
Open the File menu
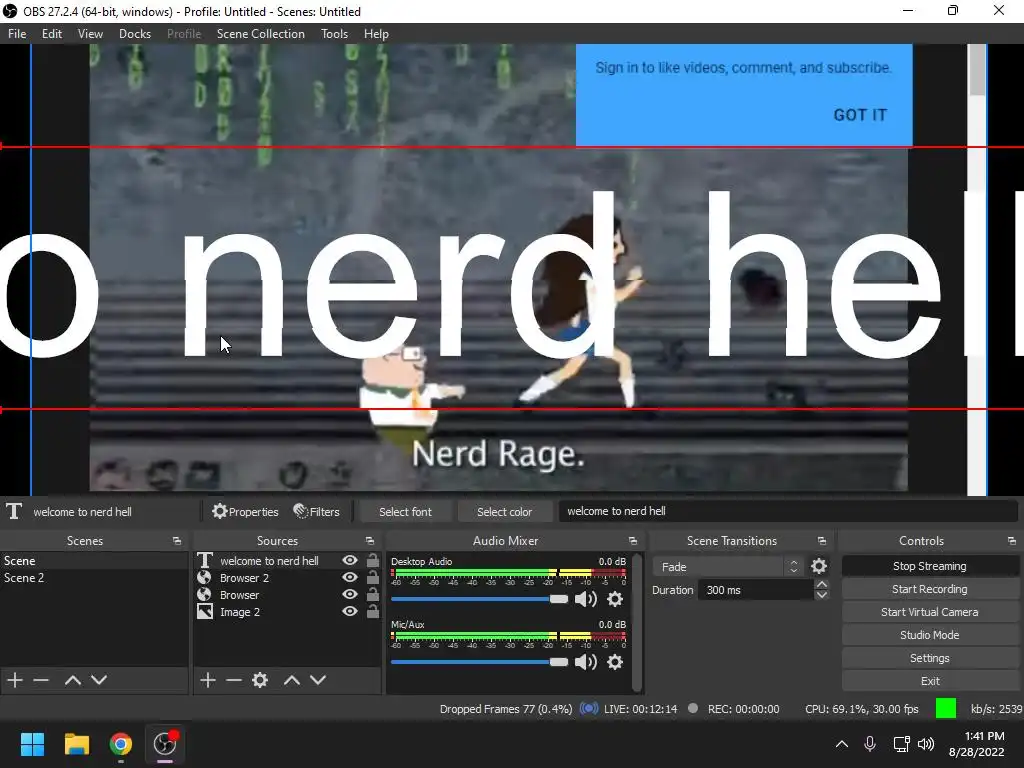17,34
